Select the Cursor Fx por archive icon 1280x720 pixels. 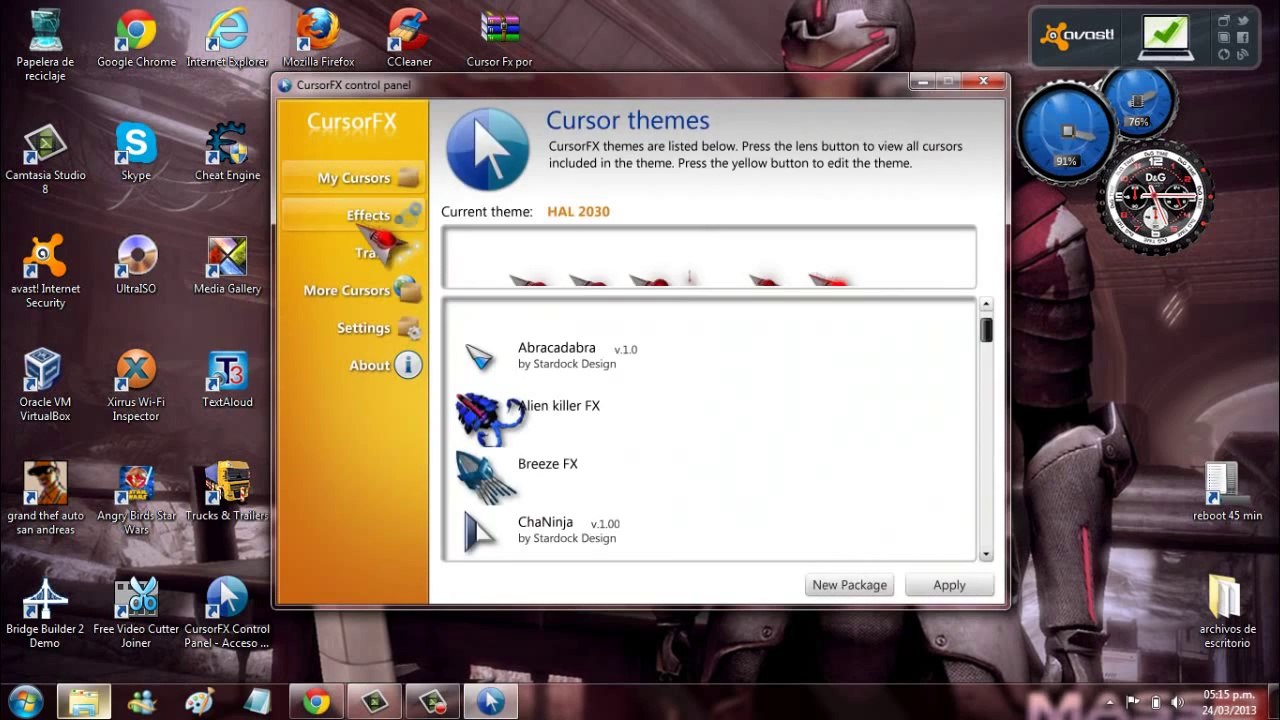(x=499, y=40)
